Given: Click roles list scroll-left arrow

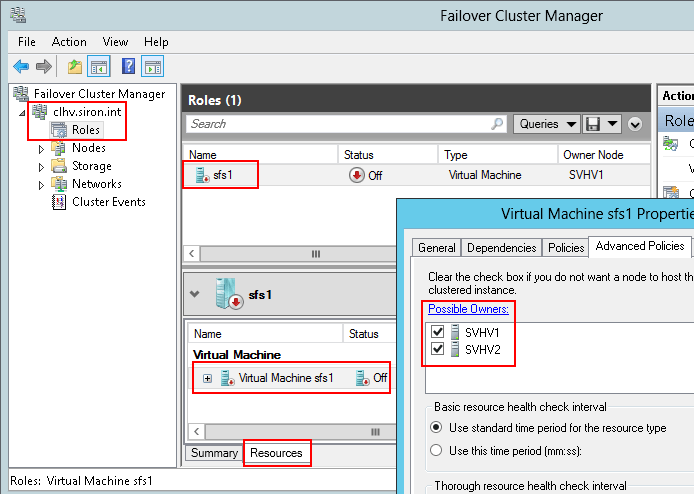Looking at the screenshot, I should (x=192, y=254).
